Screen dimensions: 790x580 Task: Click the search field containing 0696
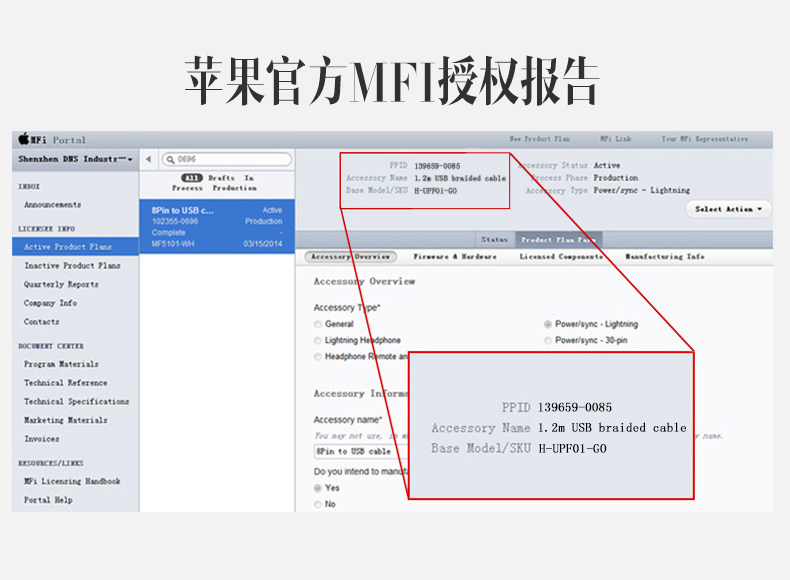click(227, 159)
